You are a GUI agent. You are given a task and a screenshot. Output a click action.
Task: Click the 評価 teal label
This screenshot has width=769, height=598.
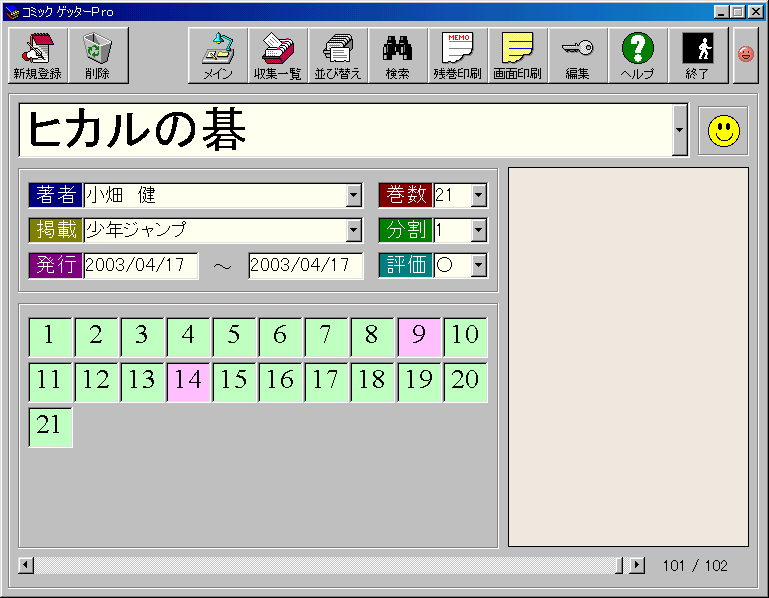pos(406,265)
